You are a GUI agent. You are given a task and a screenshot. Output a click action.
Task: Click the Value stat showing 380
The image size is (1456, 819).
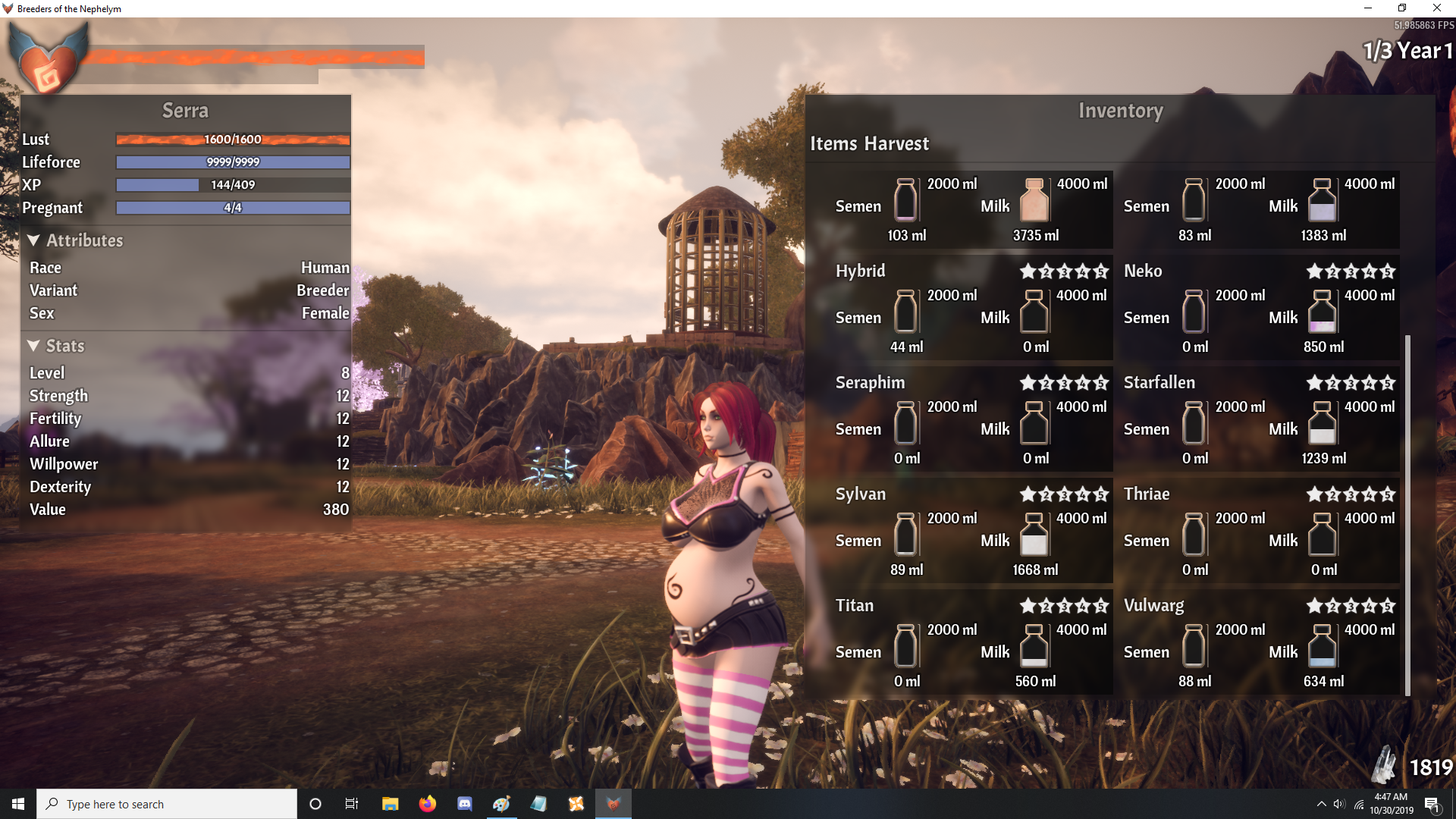[x=189, y=510]
